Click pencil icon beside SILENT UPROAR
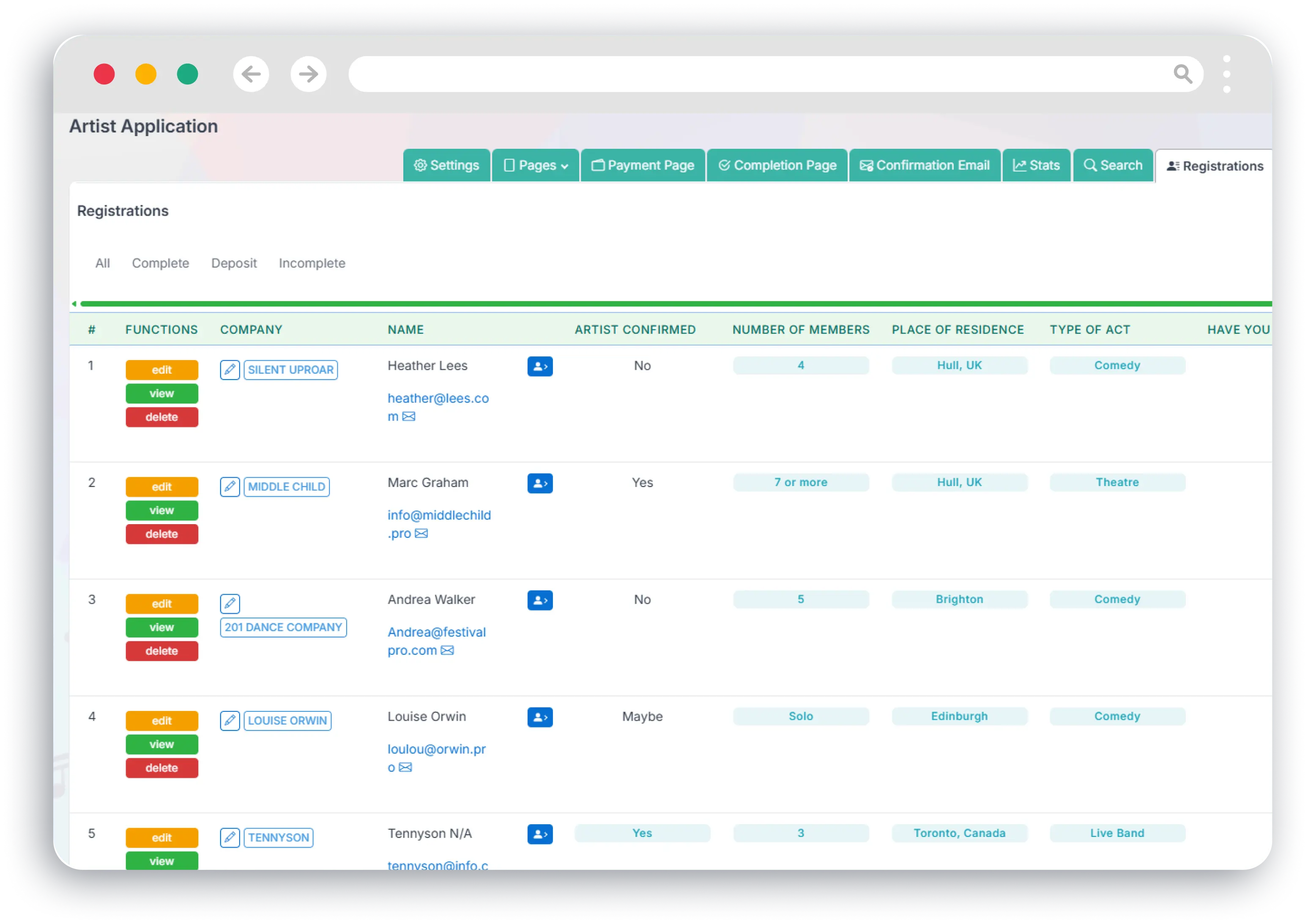This screenshot has height=924, width=1308. click(230, 370)
